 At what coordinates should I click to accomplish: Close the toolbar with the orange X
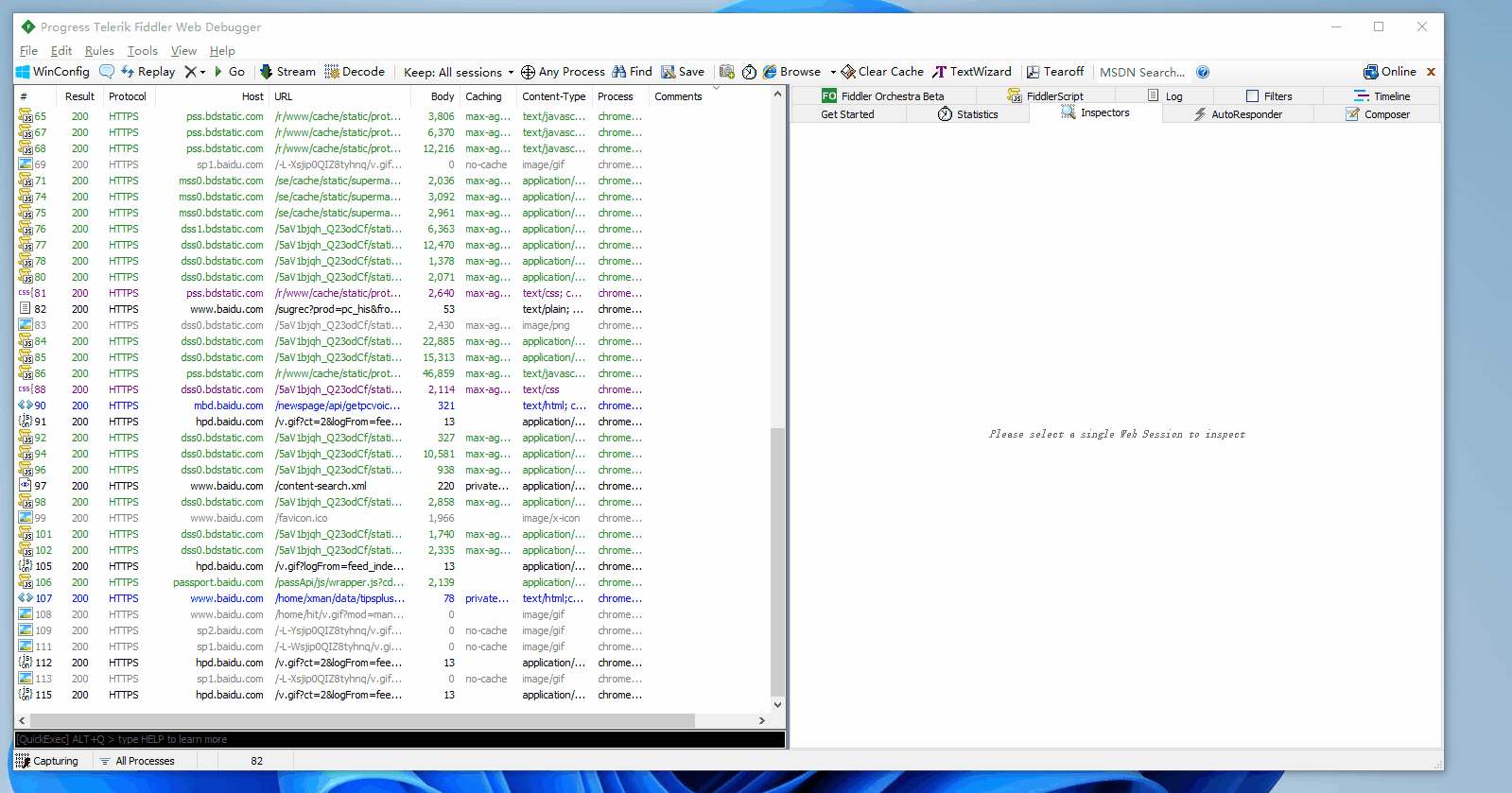tap(1431, 72)
